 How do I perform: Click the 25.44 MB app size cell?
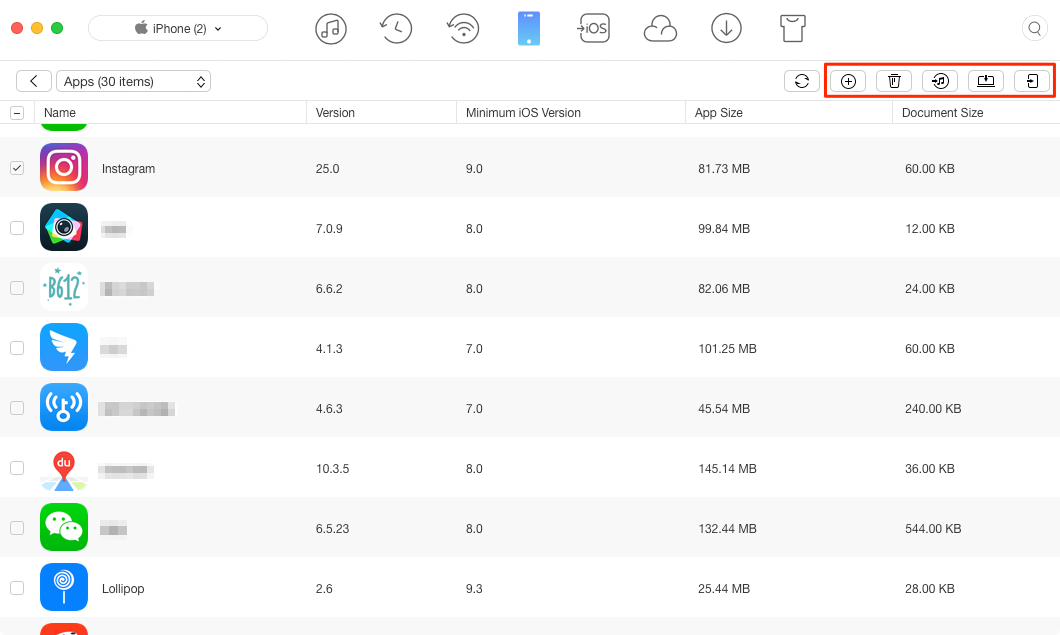tap(724, 589)
